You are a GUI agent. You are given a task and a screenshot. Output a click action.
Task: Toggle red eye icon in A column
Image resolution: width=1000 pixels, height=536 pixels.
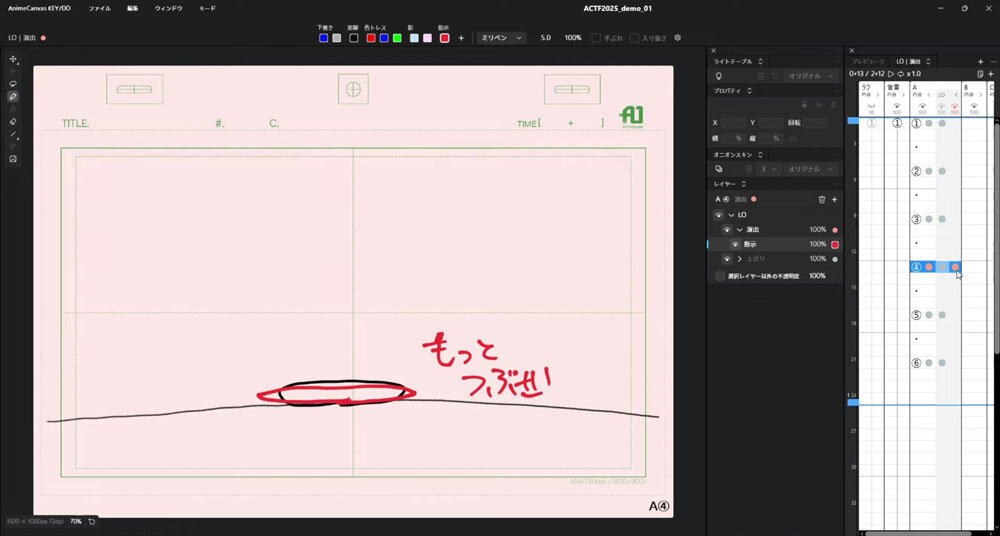(x=955, y=106)
